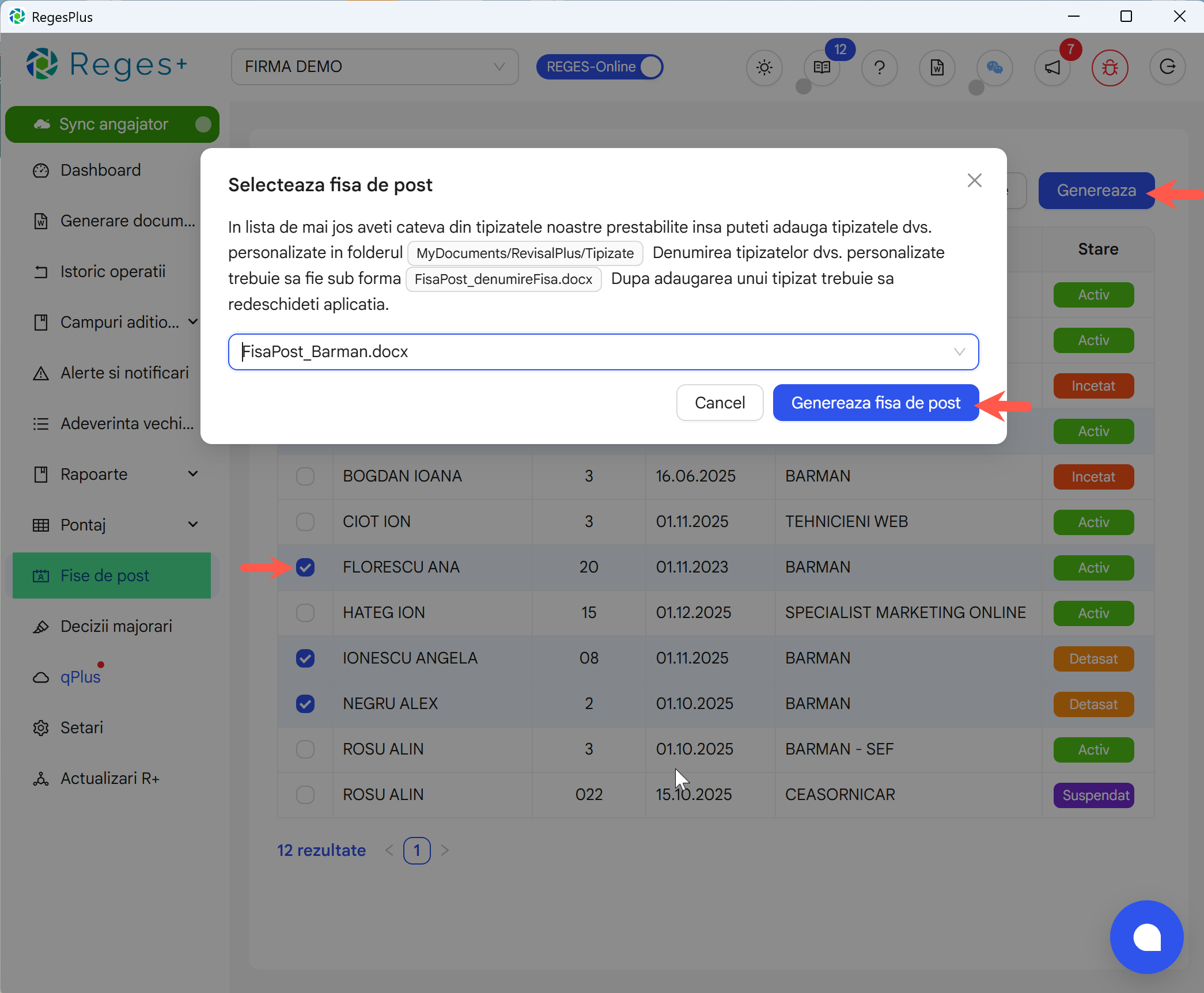Open the news guide with 12 notifications
Screen dimensions: 1204x993
(821, 67)
